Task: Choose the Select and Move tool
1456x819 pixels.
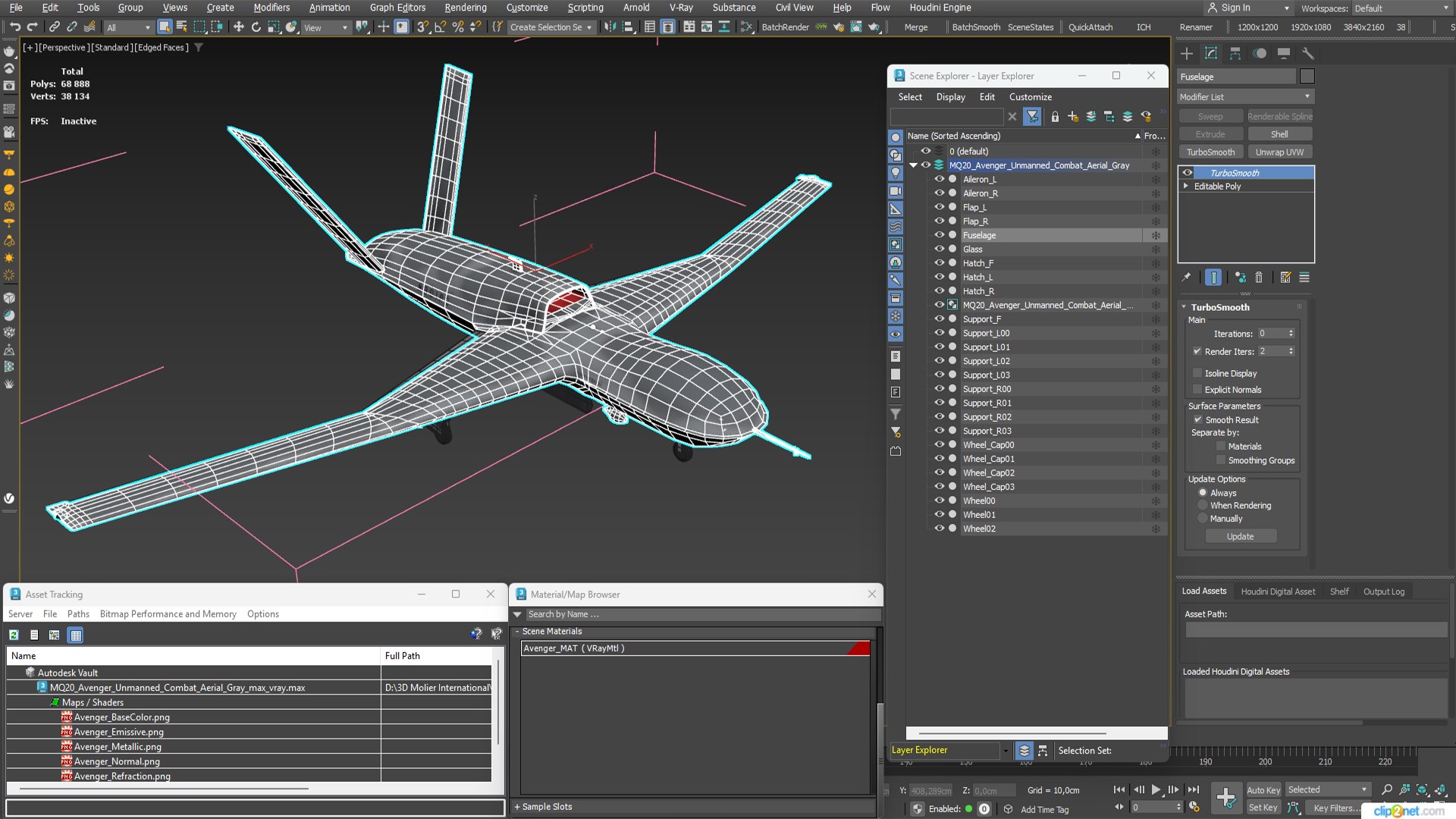Action: [238, 27]
